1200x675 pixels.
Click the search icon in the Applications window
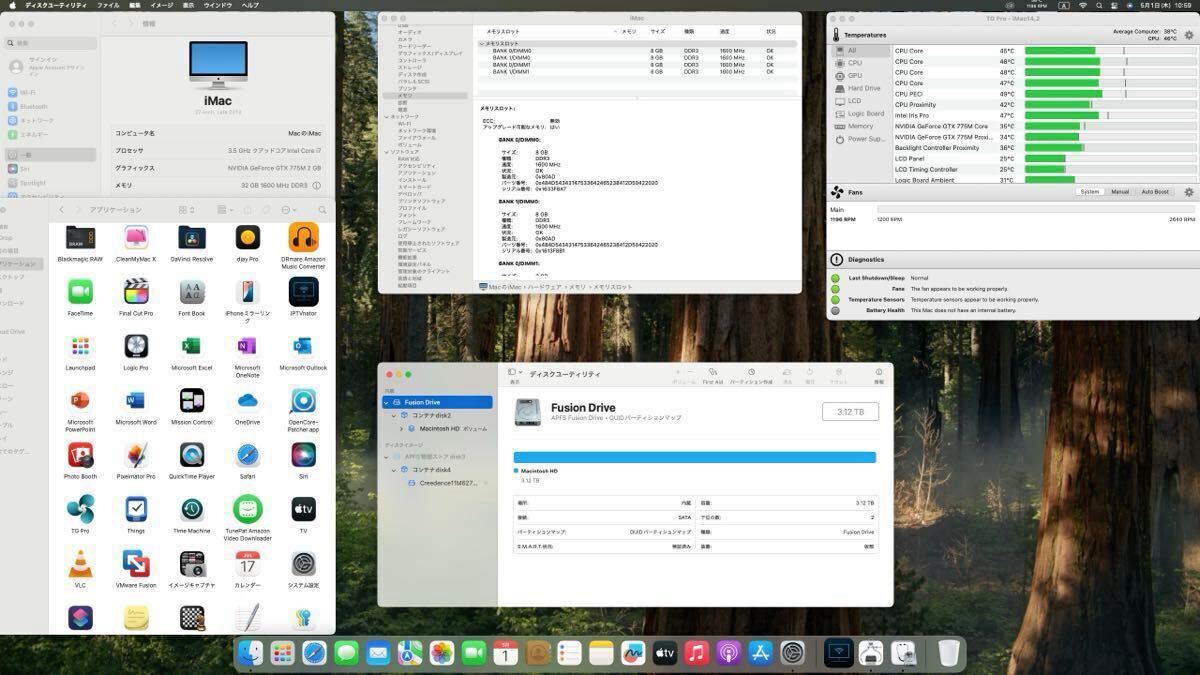pyautogui.click(x=322, y=210)
